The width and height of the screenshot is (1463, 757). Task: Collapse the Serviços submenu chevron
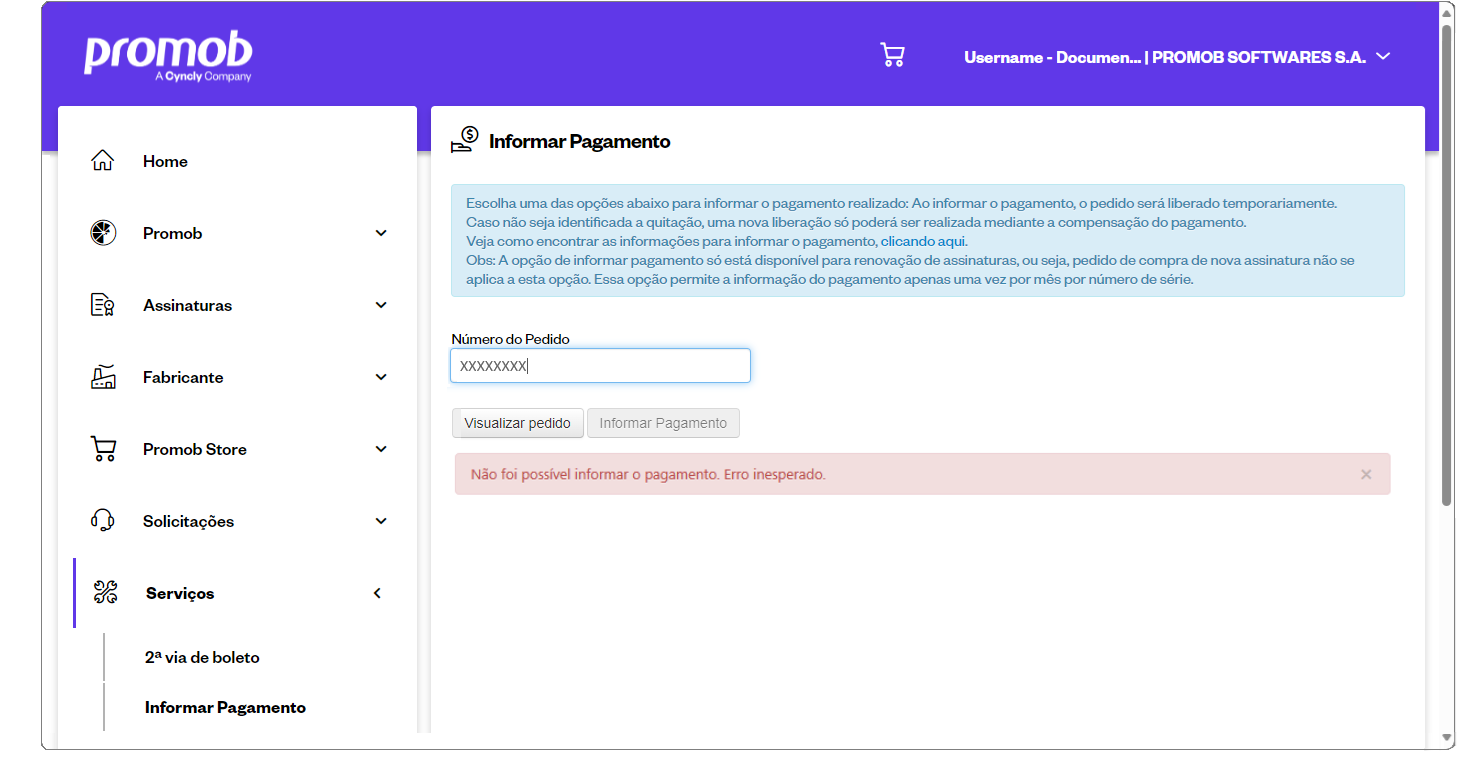tap(378, 593)
